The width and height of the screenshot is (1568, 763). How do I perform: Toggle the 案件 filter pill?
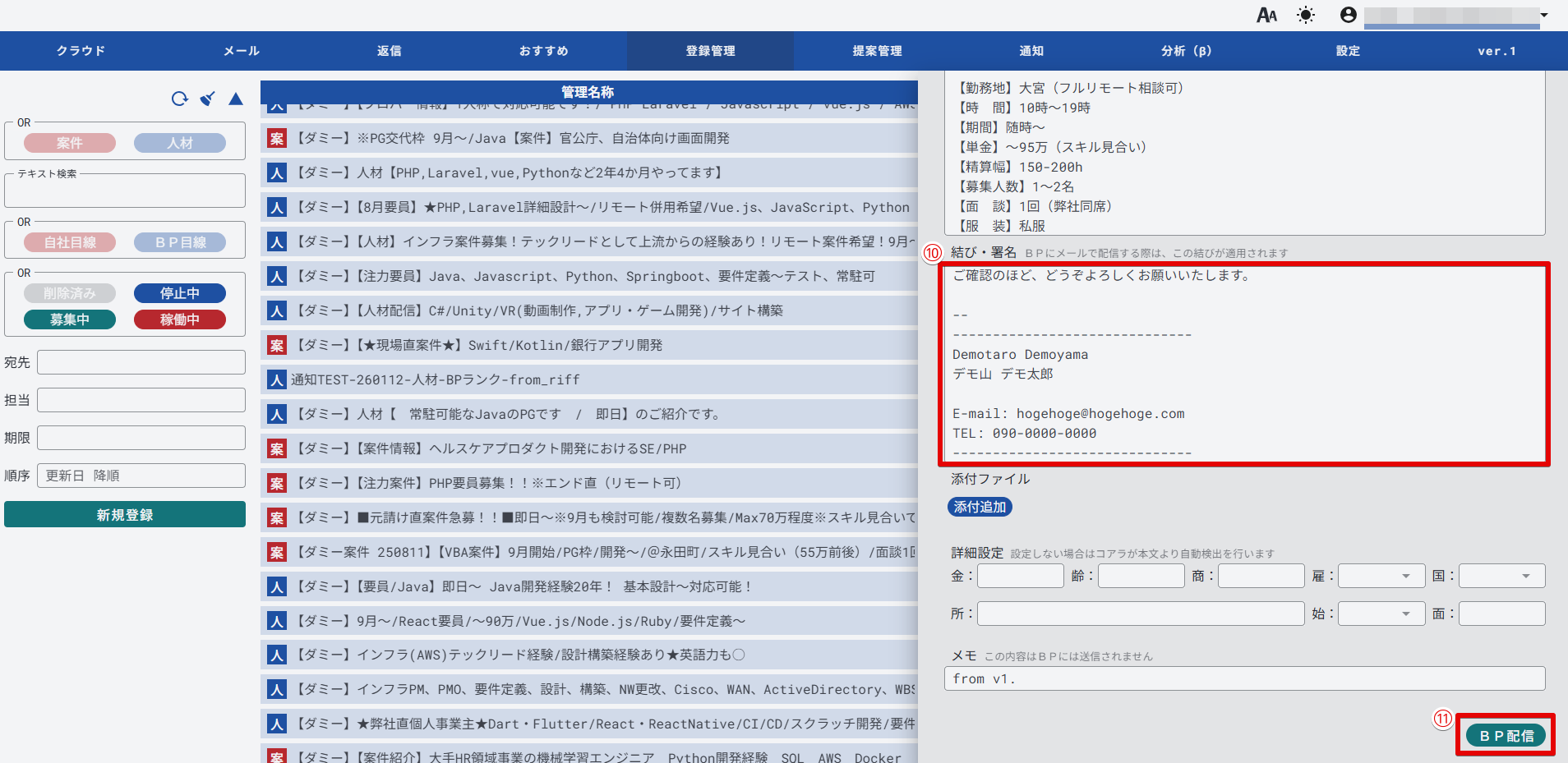pyautogui.click(x=70, y=143)
